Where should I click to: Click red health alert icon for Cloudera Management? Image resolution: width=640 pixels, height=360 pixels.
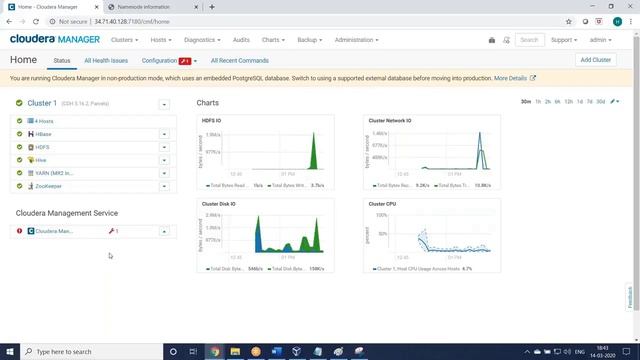tap(19, 231)
